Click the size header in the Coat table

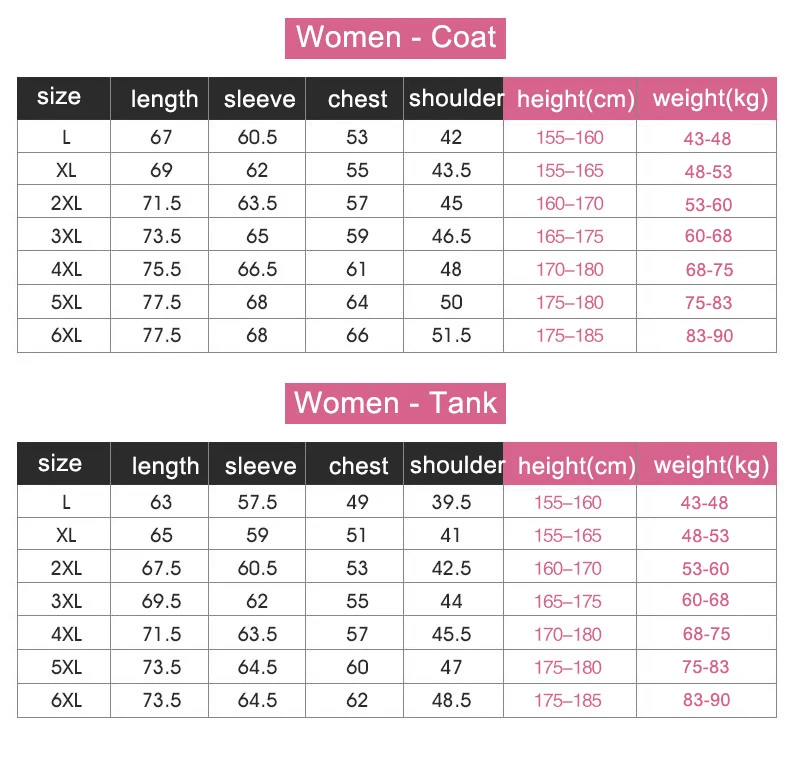pos(60,98)
